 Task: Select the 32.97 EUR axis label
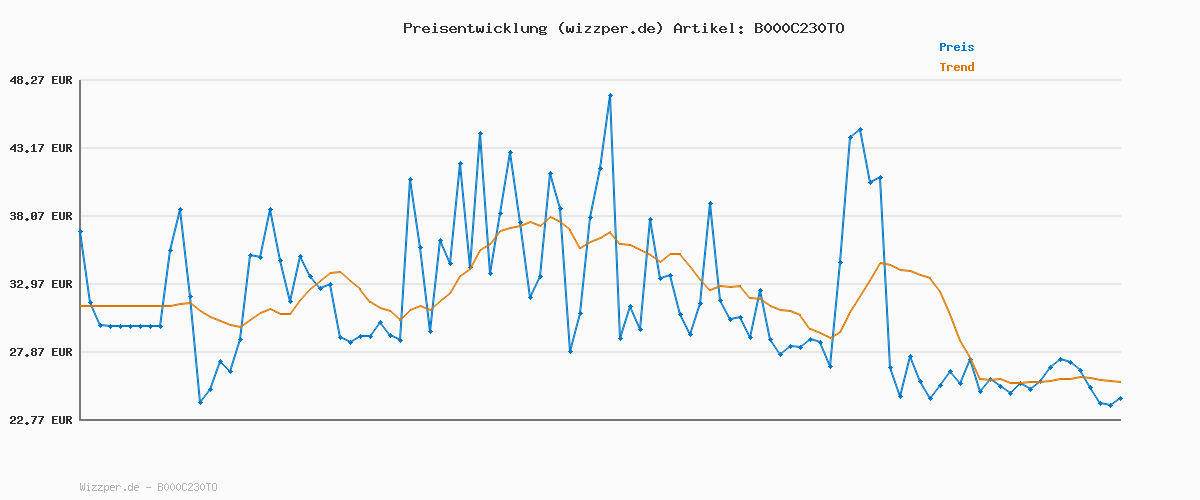[40, 284]
